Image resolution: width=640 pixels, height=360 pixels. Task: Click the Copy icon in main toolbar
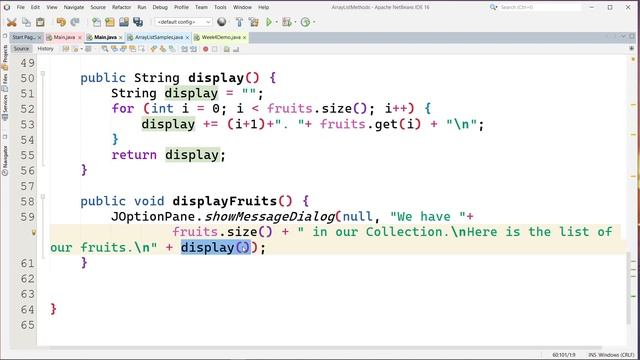click(x=26, y=22)
